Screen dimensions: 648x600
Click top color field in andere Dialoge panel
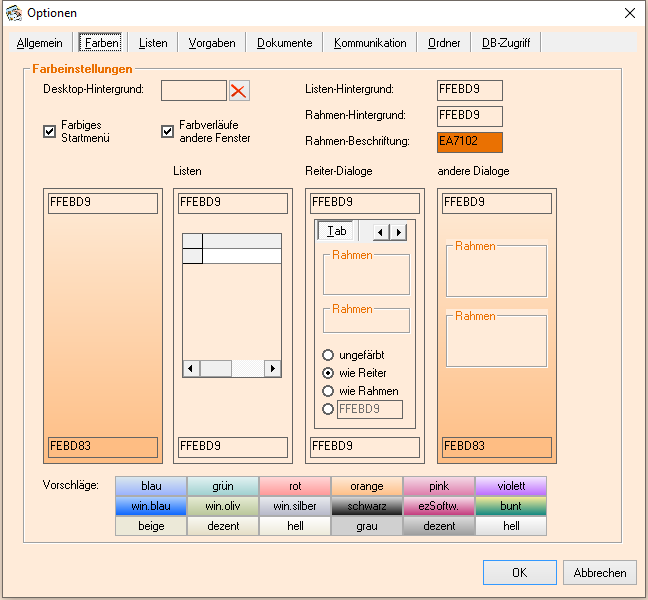(x=497, y=203)
